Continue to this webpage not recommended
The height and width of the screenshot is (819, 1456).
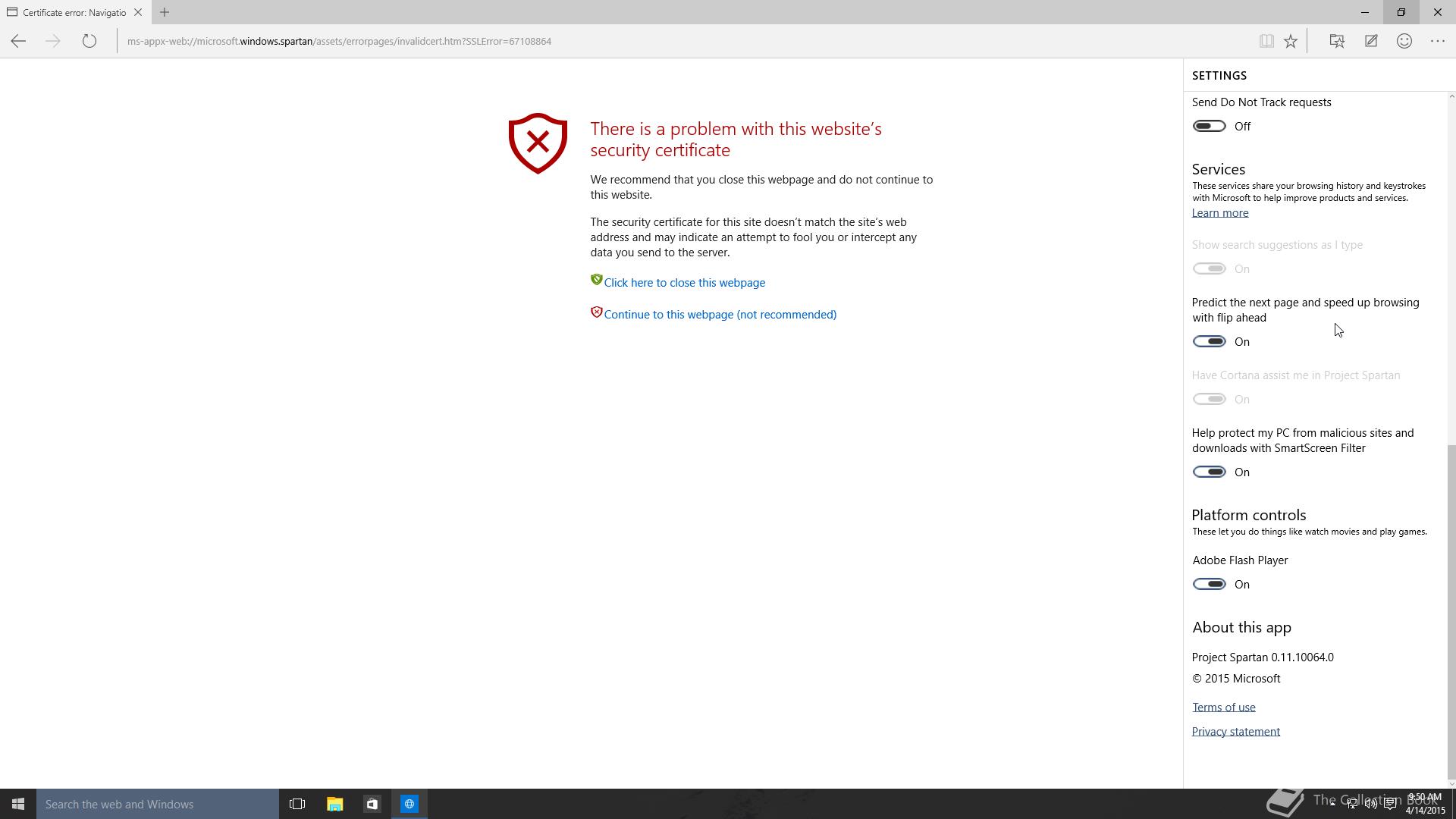point(720,314)
